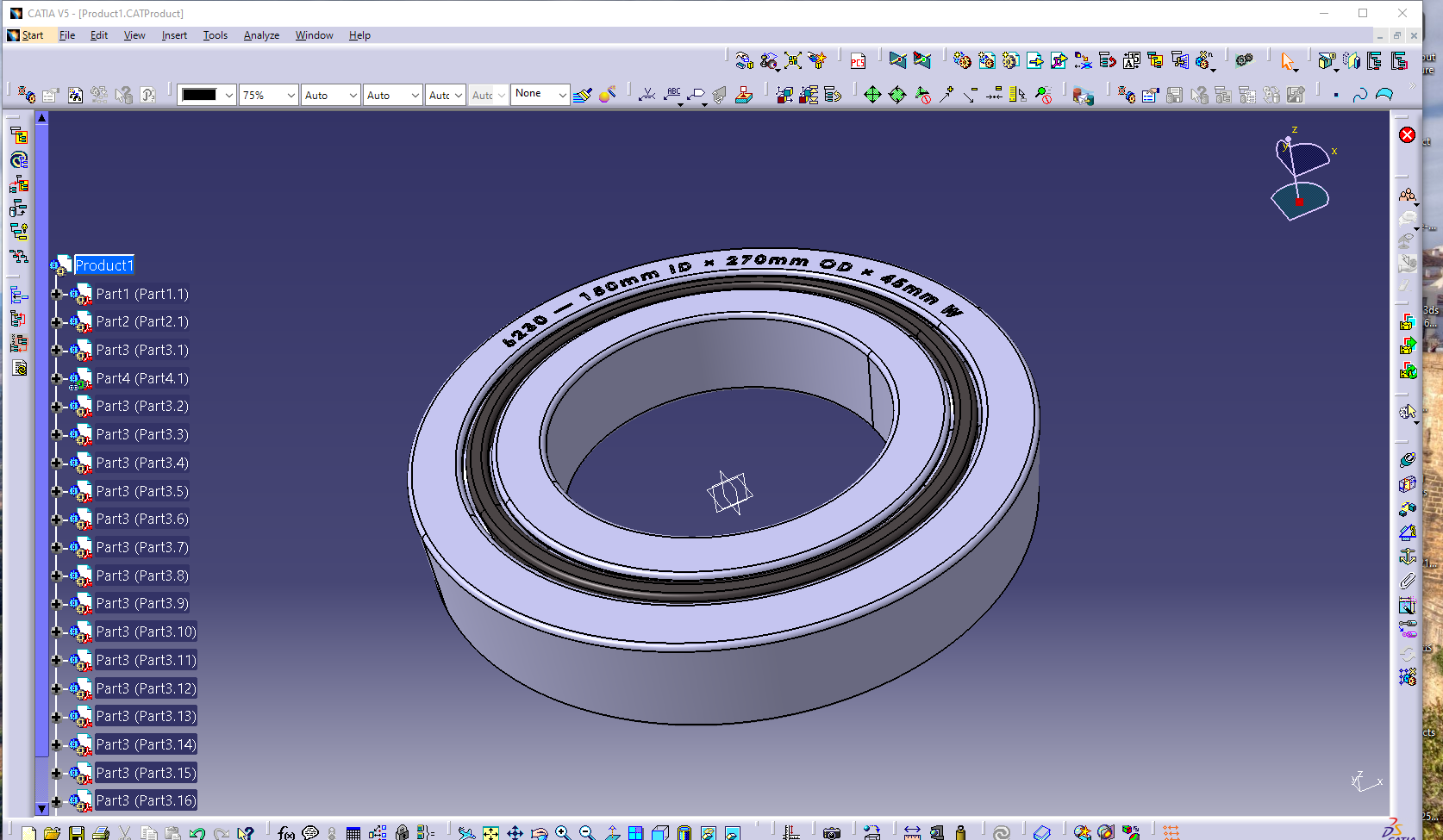The height and width of the screenshot is (840, 1443).
Task: Click the Stamp icon in second toolbar row
Action: 745,95
